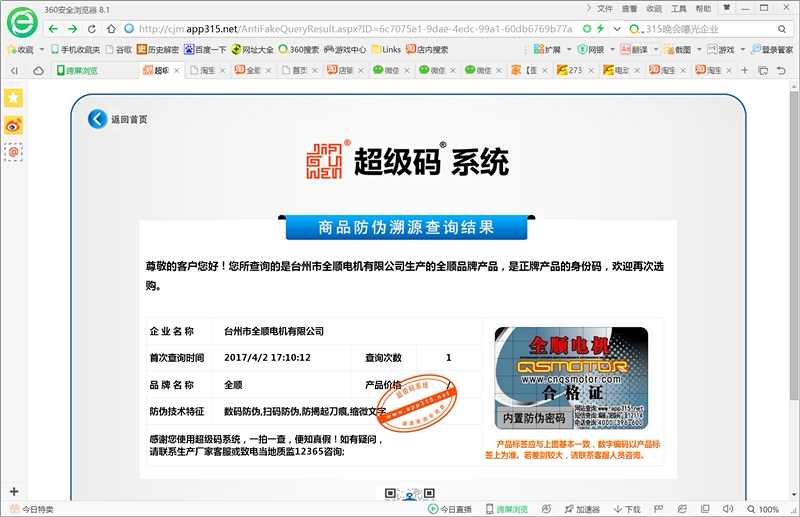The image size is (800, 517).
Task: Open the 手机收藏夹 bookmark
Action: pos(76,50)
